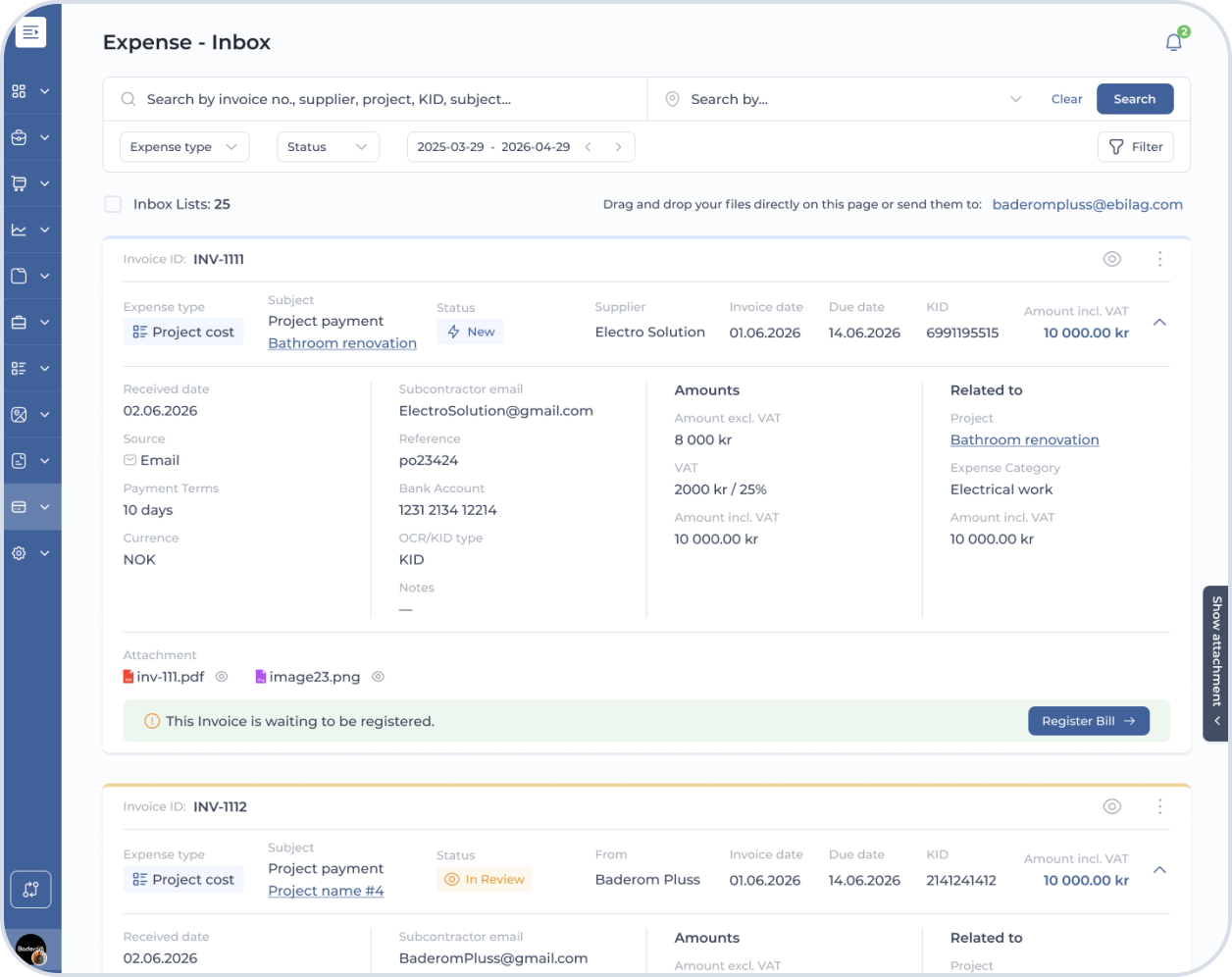Image resolution: width=1232 pixels, height=977 pixels.
Task: Open three-dot menu for invoice INV-1111
Action: pyautogui.click(x=1159, y=259)
